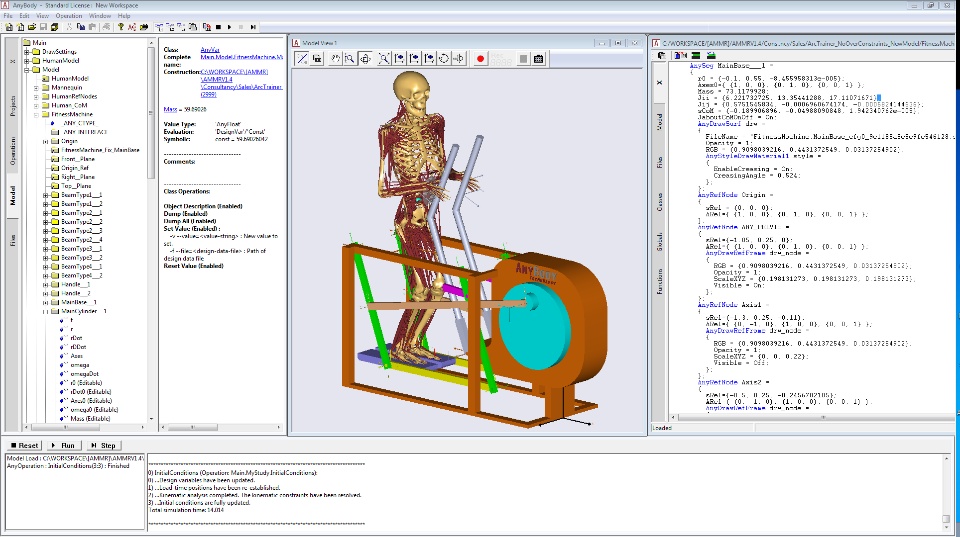Follow the Mass value link

pyautogui.click(x=170, y=110)
